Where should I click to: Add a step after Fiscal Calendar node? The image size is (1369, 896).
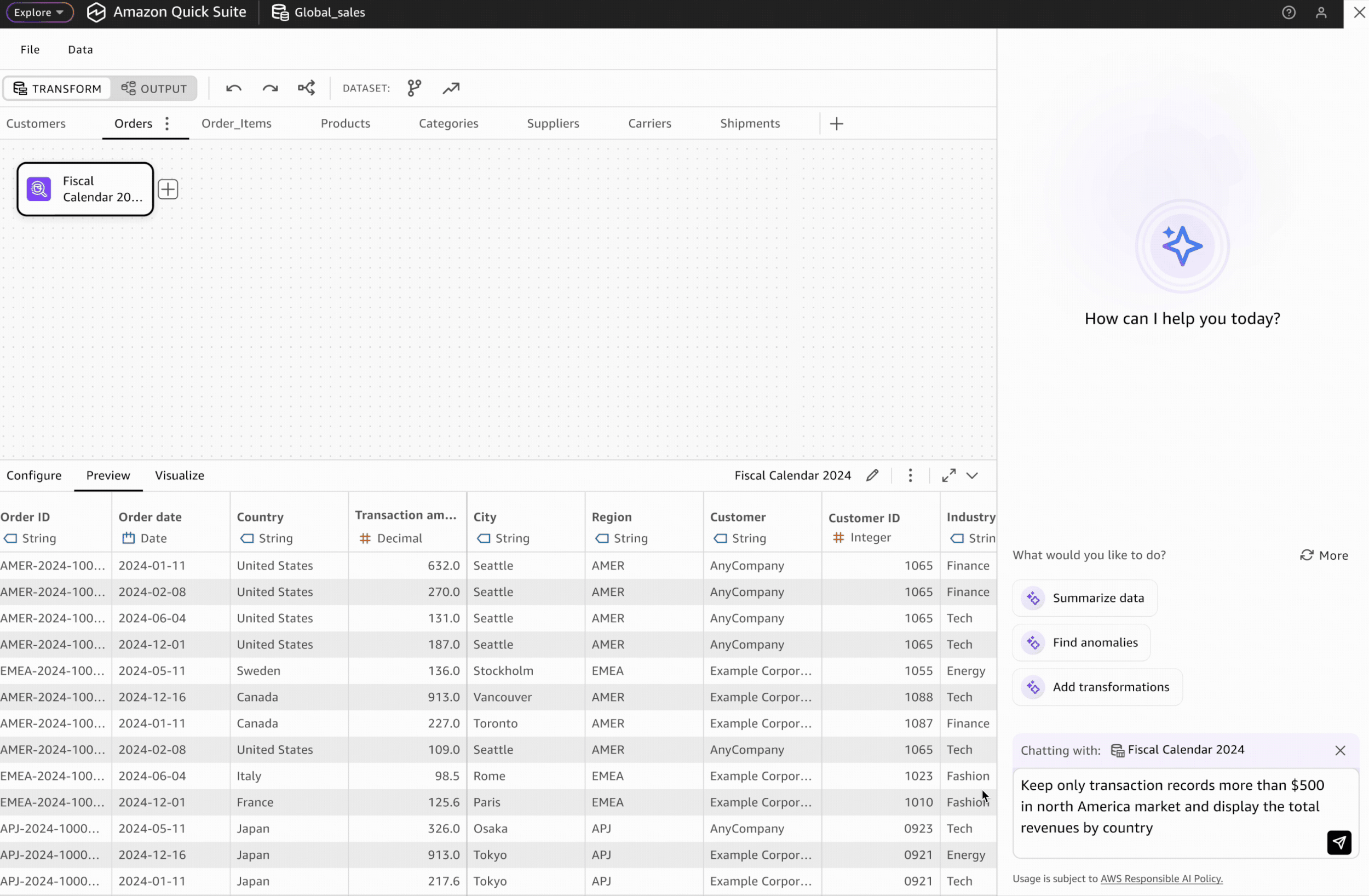[168, 189]
